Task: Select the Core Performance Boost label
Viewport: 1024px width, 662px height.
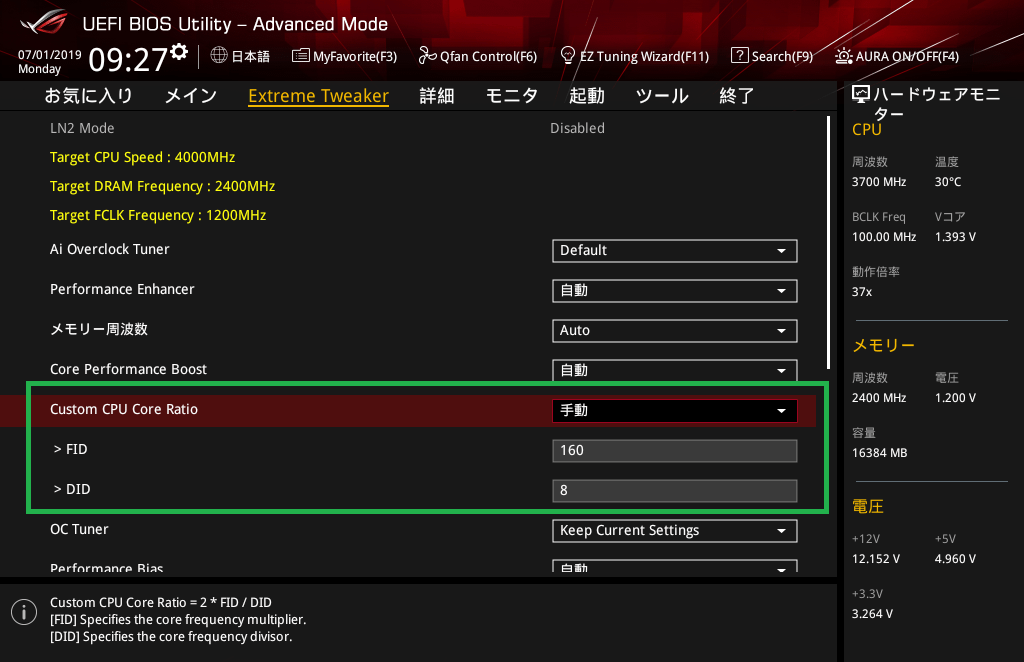Action: coord(129,369)
